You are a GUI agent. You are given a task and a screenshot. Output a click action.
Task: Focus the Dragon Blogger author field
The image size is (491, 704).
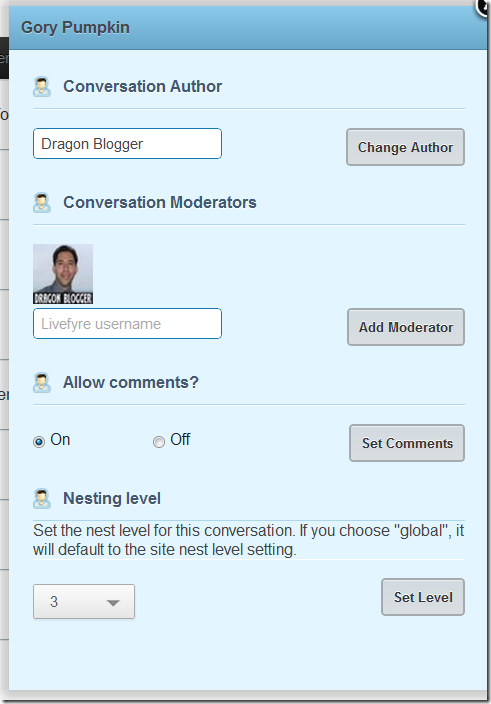(127, 144)
